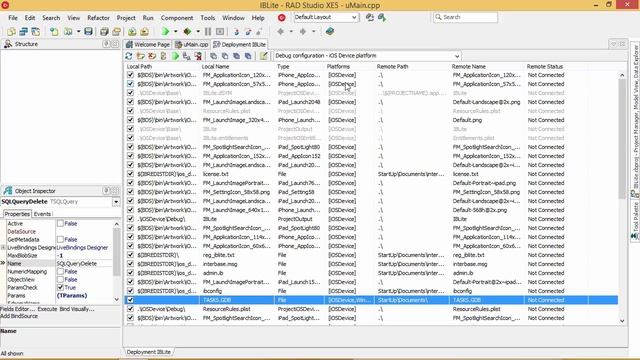Toggle checkbox for the reg_iblite.txt row
640x360 pixels.
point(130,255)
